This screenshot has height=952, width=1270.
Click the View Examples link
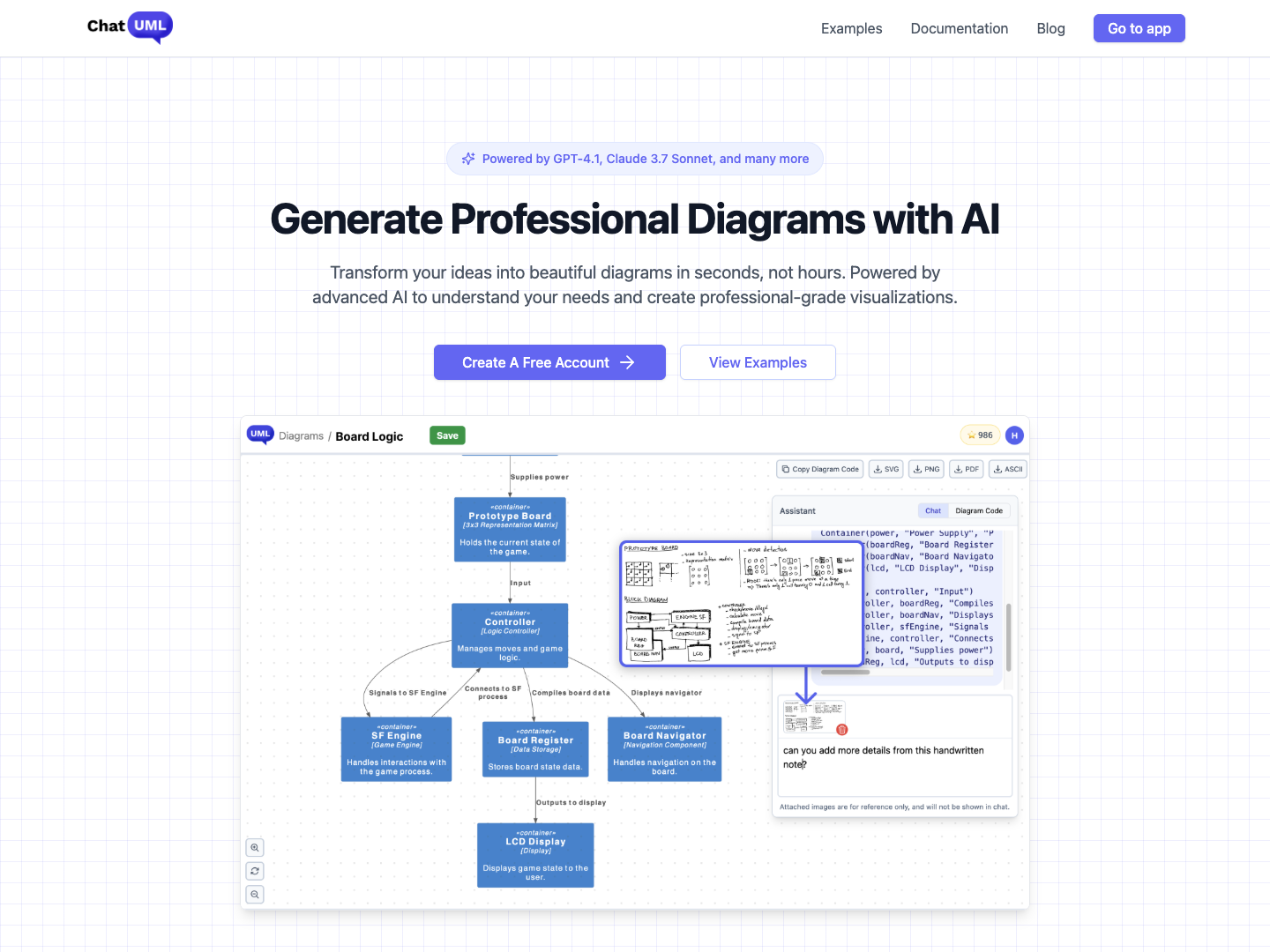pyautogui.click(x=758, y=362)
